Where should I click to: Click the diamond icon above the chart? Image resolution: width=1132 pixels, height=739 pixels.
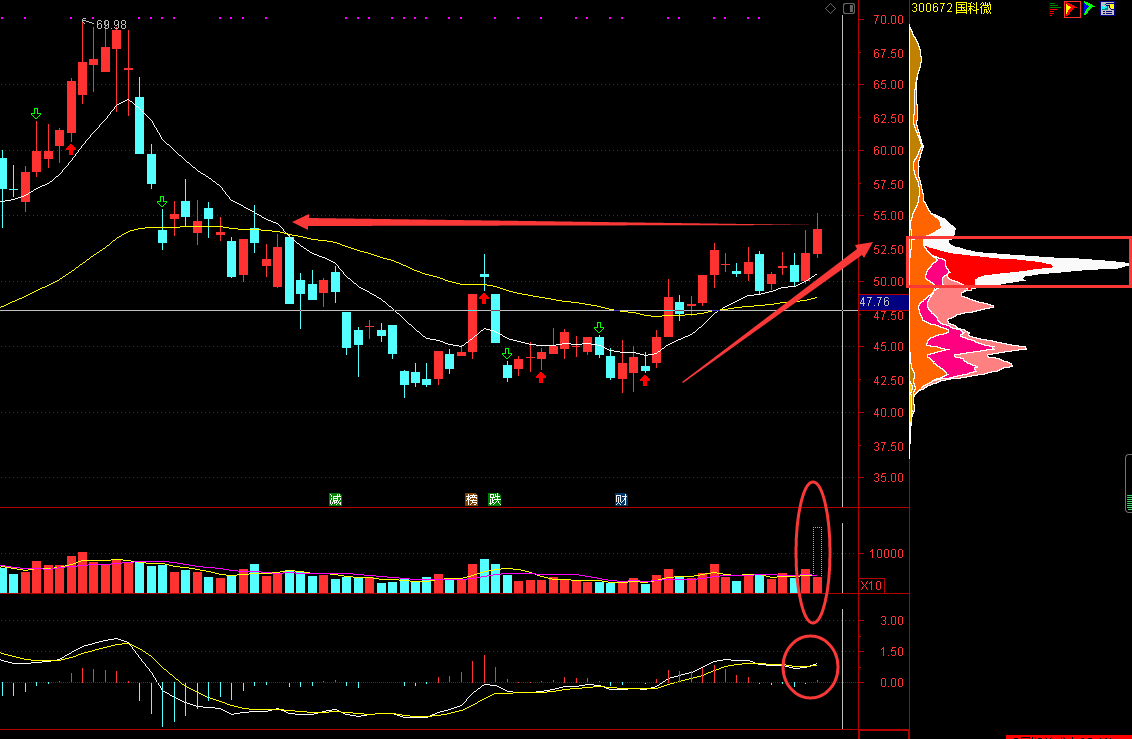pos(830,9)
